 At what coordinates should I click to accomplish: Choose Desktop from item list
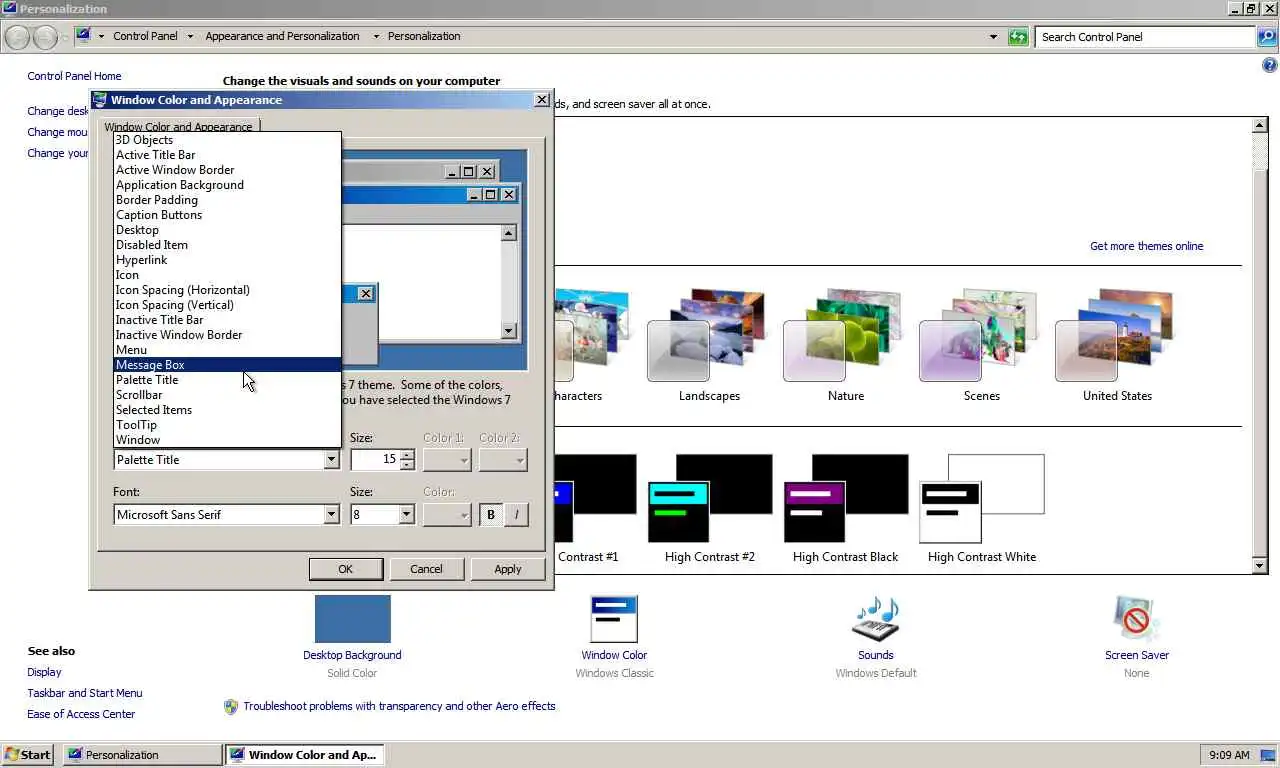228,230
